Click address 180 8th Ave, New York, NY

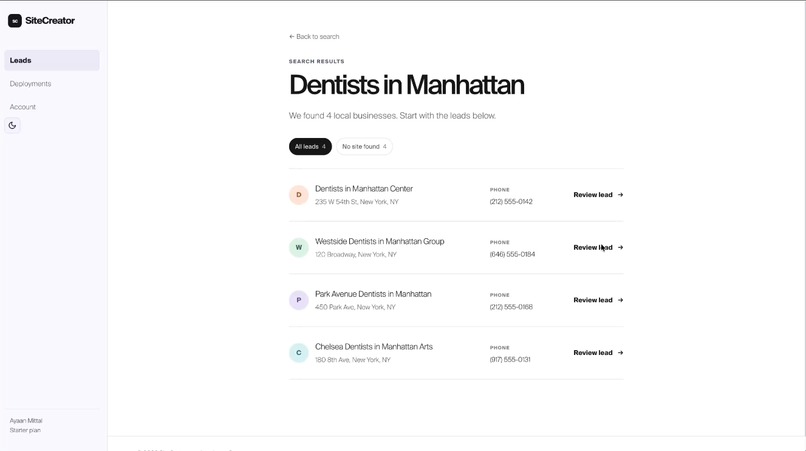(x=353, y=360)
